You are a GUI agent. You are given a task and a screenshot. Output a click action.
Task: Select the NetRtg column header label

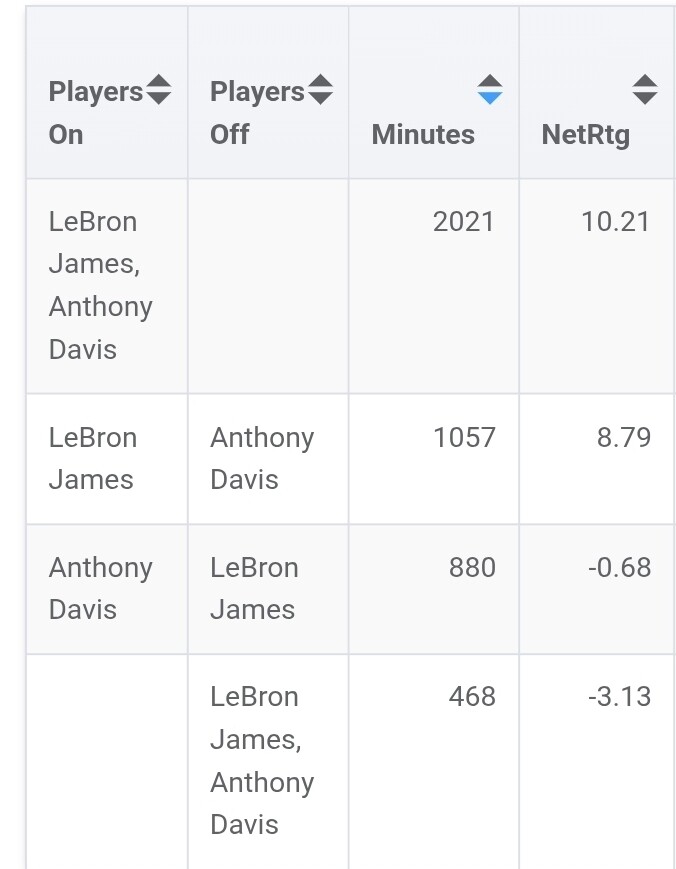pos(586,134)
